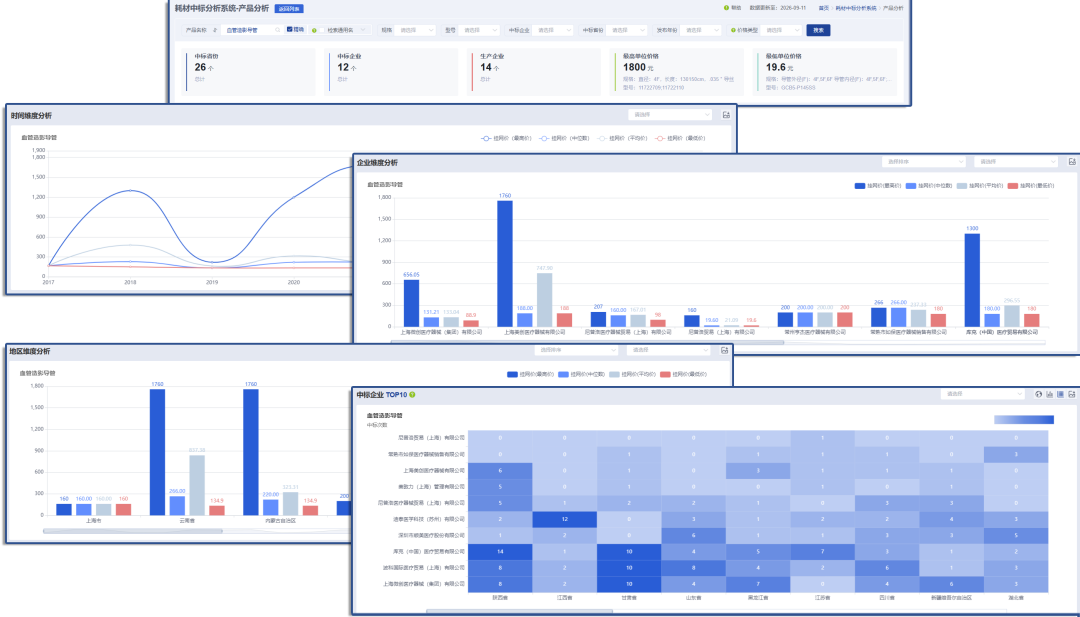Open the 请选择 dropdown in 企业维度分析
The width and height of the screenshot is (1080, 617).
[1015, 162]
